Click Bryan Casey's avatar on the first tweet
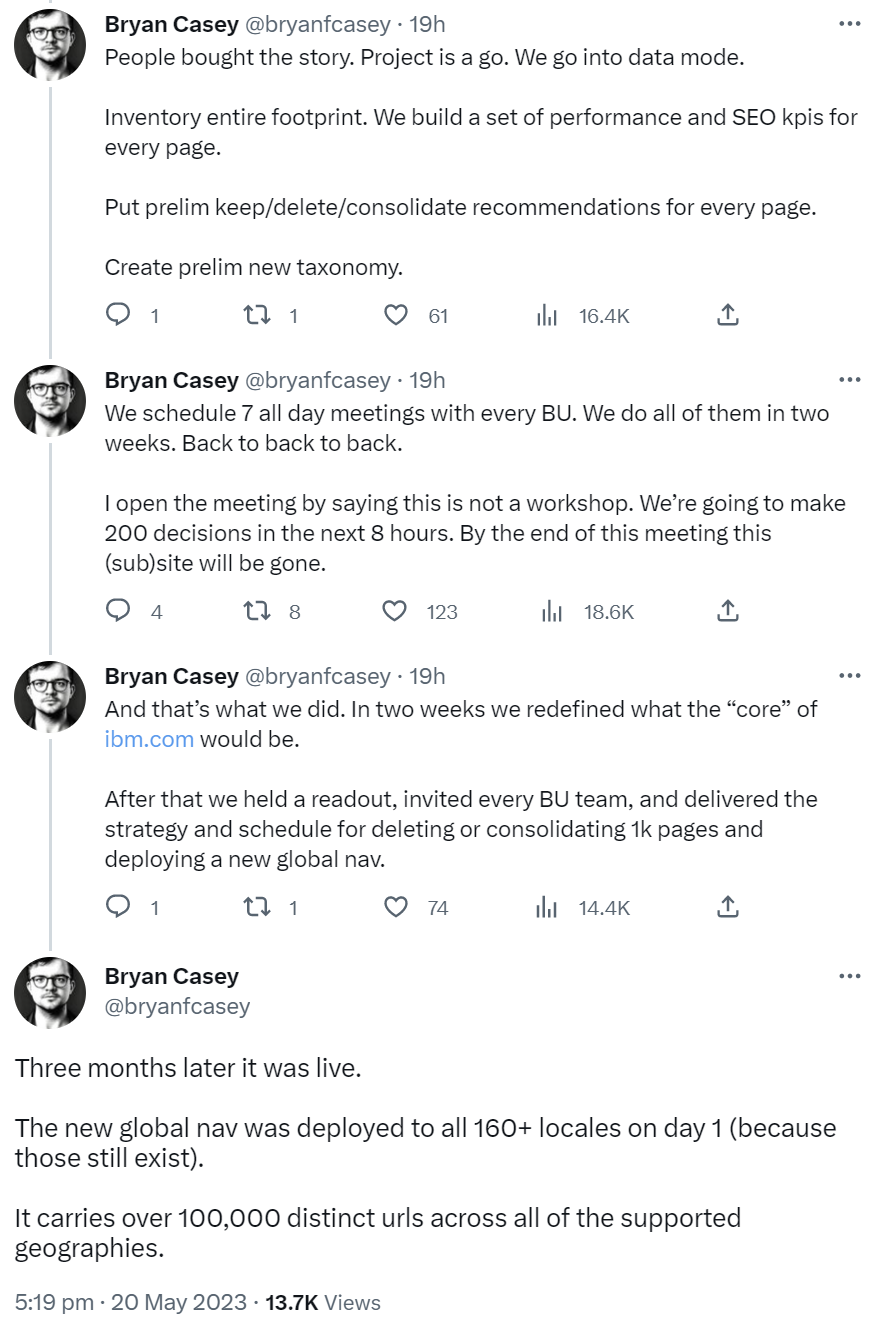The image size is (870, 1341). click(49, 46)
